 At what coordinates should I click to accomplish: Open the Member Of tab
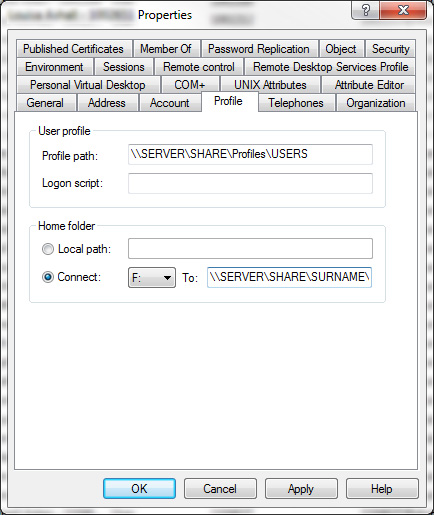click(166, 49)
